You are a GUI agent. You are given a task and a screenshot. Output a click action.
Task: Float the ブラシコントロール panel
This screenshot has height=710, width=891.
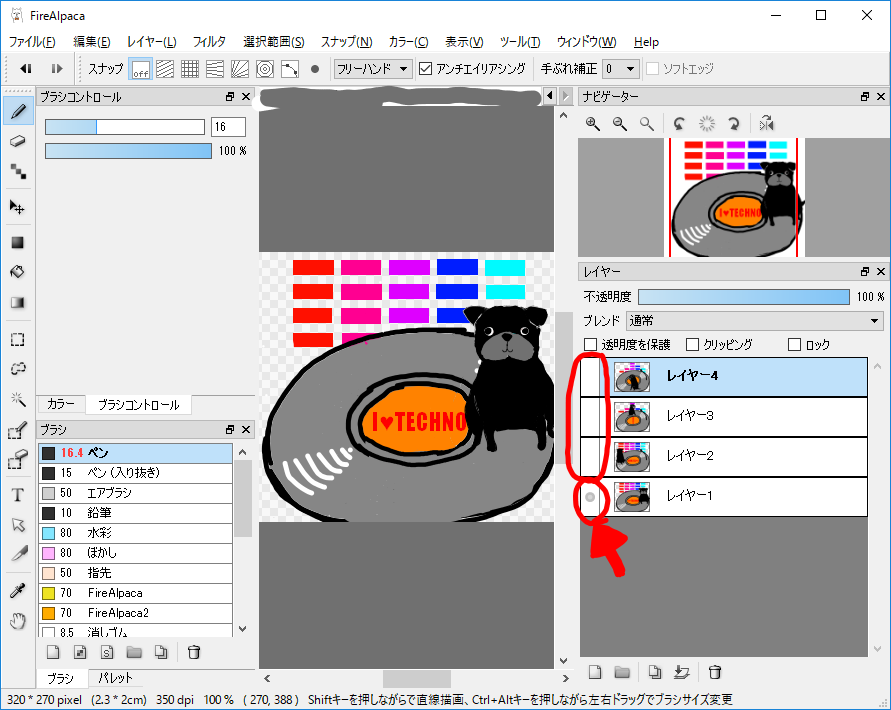tap(230, 97)
